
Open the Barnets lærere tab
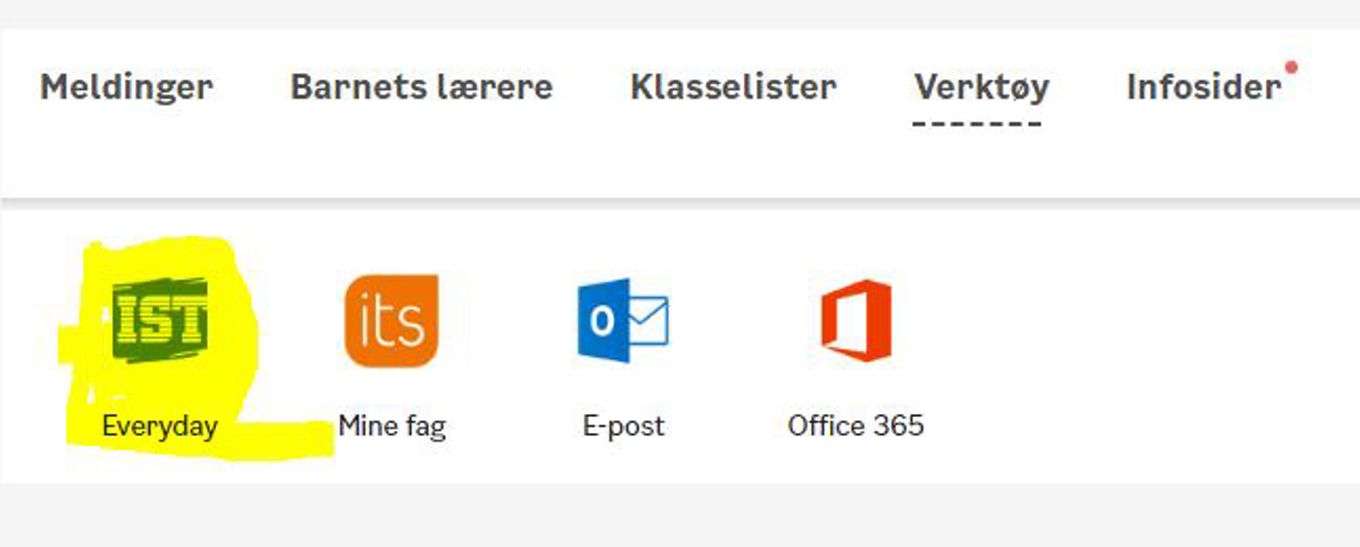[421, 87]
